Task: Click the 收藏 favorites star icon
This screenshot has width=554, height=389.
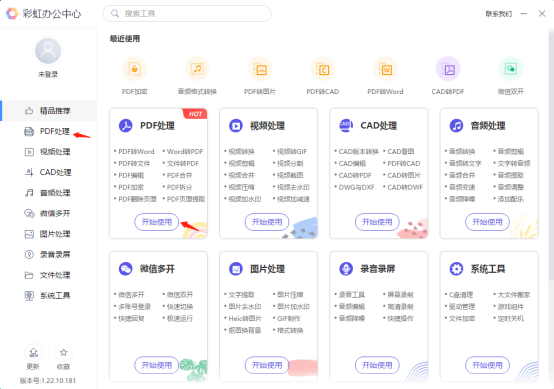Action: point(64,352)
